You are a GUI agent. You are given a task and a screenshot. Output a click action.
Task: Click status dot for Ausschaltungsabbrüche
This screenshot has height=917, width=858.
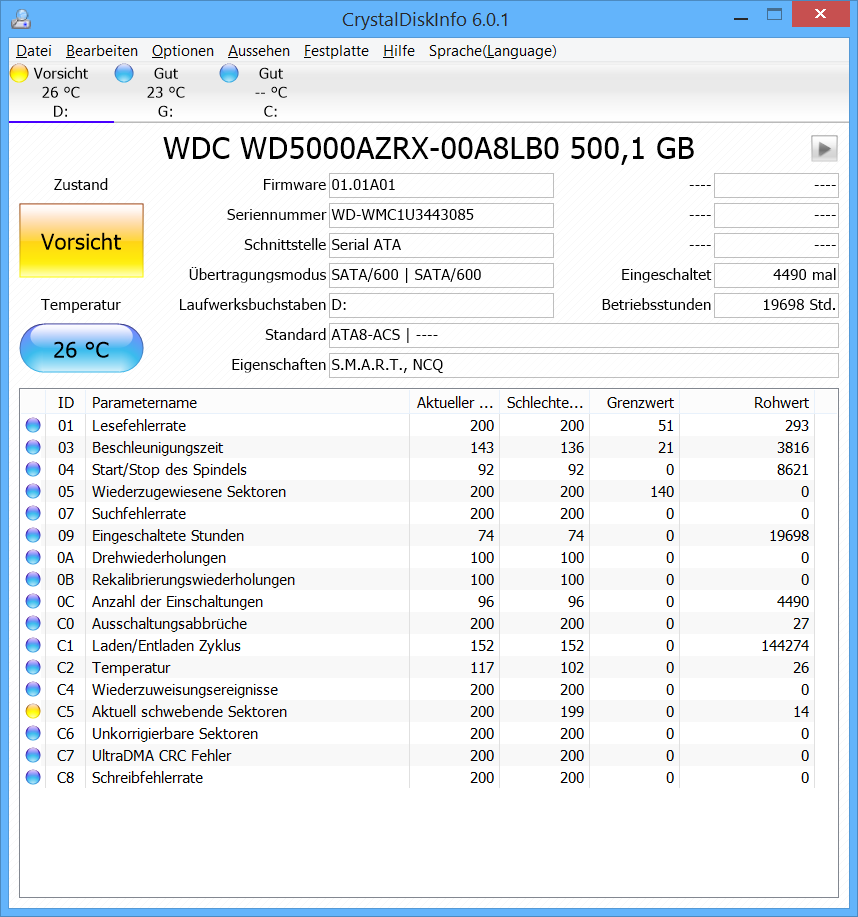33,623
